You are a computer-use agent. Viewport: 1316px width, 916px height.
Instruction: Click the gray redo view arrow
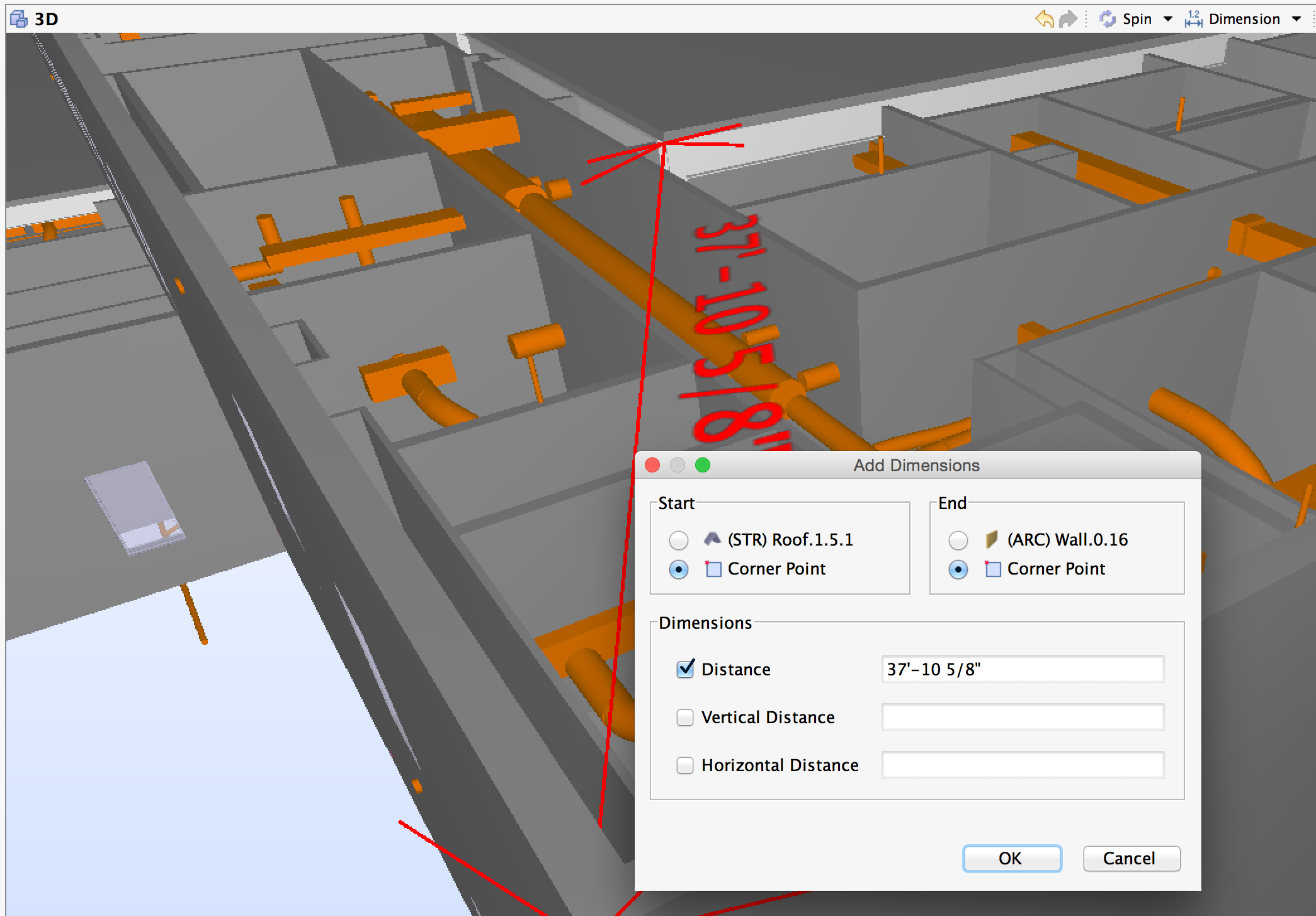coord(1068,19)
